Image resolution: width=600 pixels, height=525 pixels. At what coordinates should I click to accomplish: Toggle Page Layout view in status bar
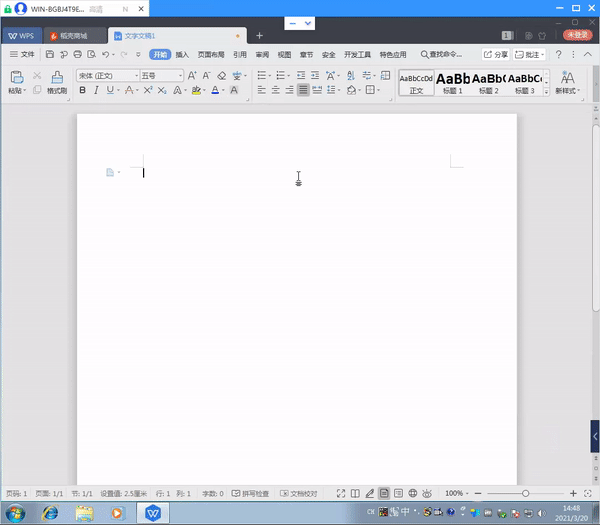384,493
